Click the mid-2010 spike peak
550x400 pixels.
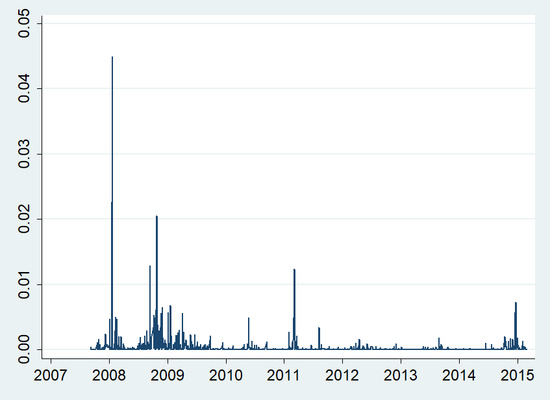pos(248,318)
